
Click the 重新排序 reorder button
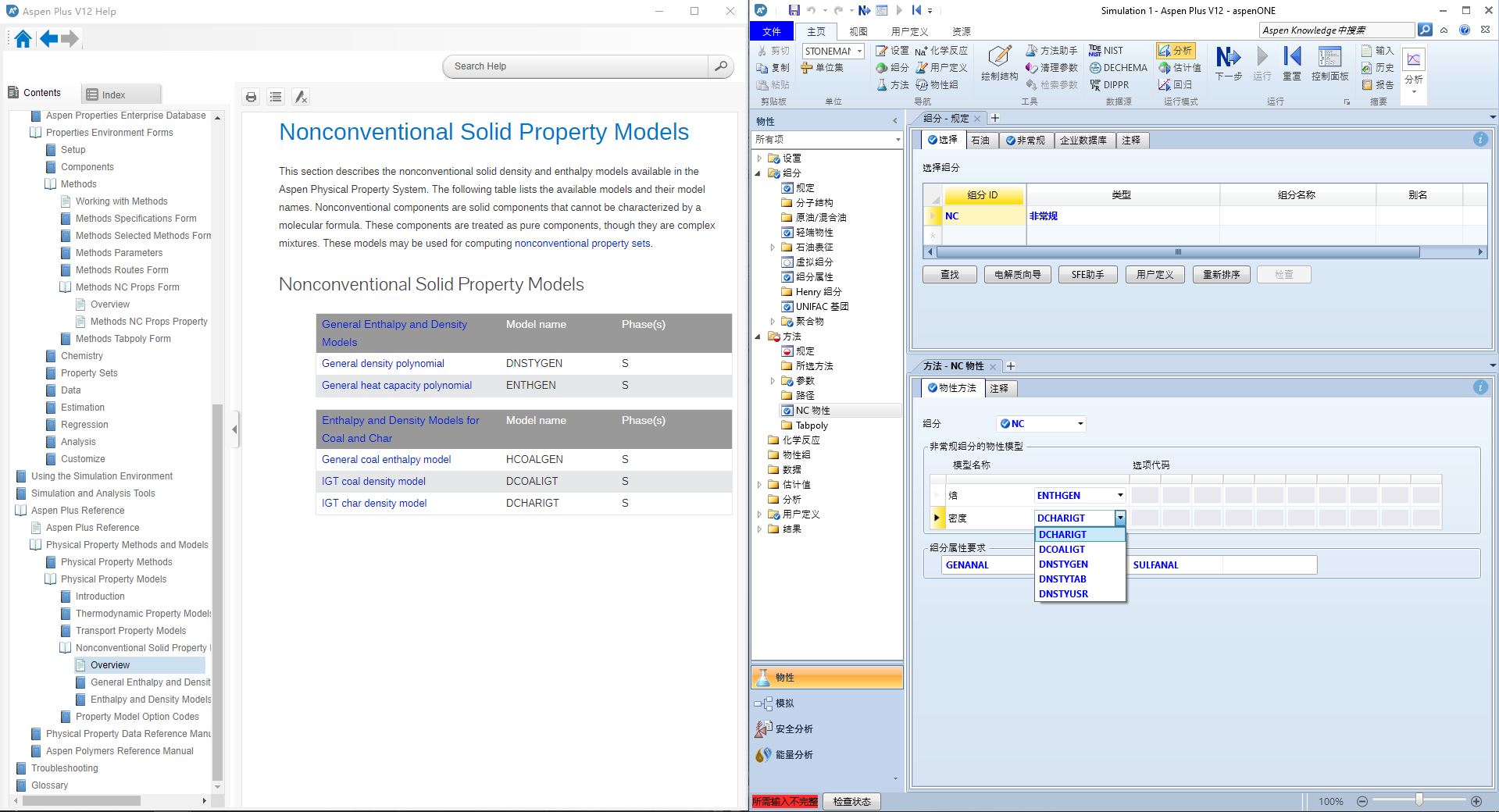[1222, 275]
